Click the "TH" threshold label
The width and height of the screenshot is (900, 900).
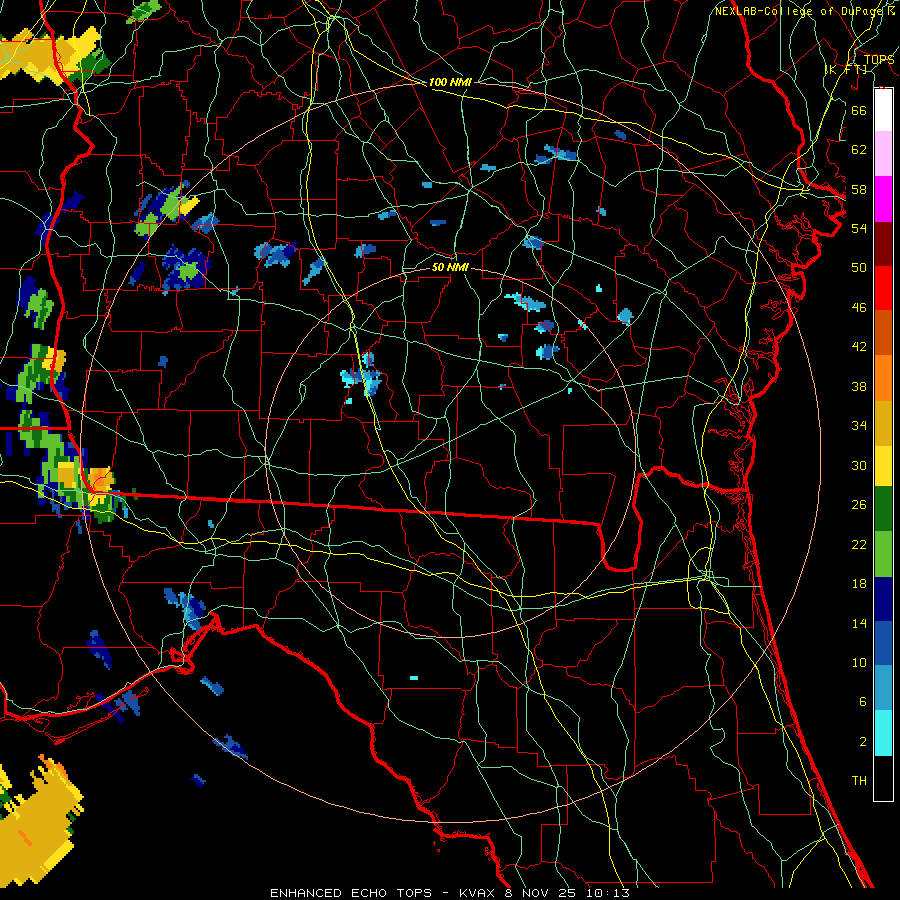pos(859,781)
